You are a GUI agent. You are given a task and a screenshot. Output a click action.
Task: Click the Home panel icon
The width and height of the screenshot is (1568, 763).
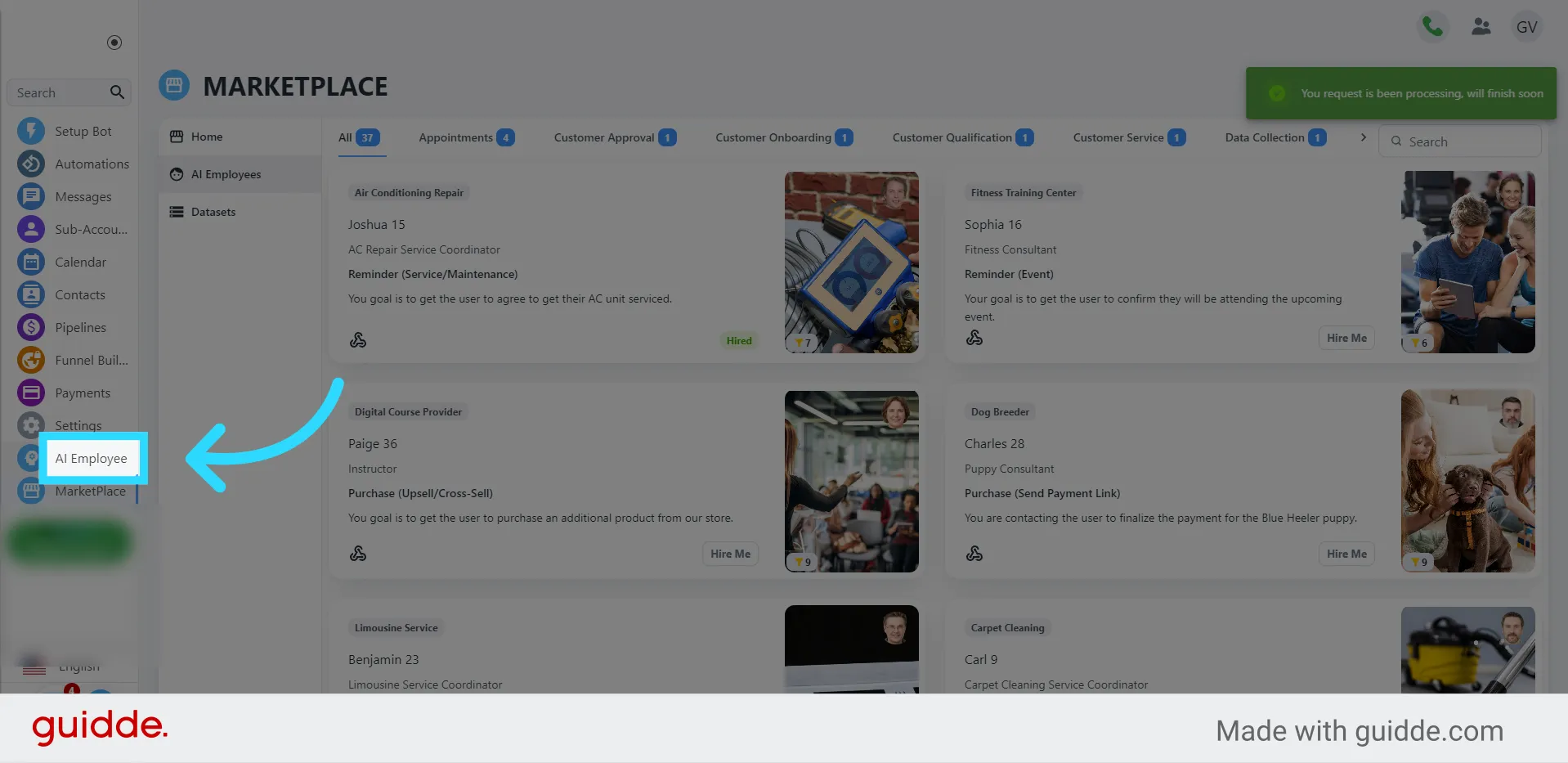click(177, 137)
